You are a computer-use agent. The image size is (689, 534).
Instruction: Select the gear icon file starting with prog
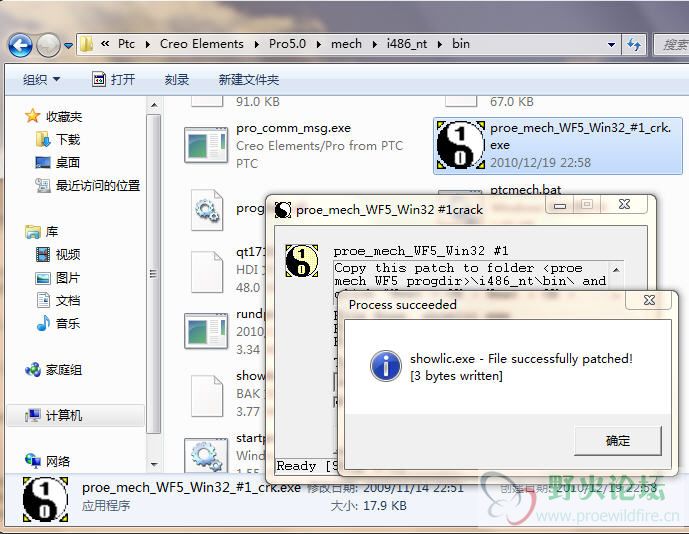207,210
